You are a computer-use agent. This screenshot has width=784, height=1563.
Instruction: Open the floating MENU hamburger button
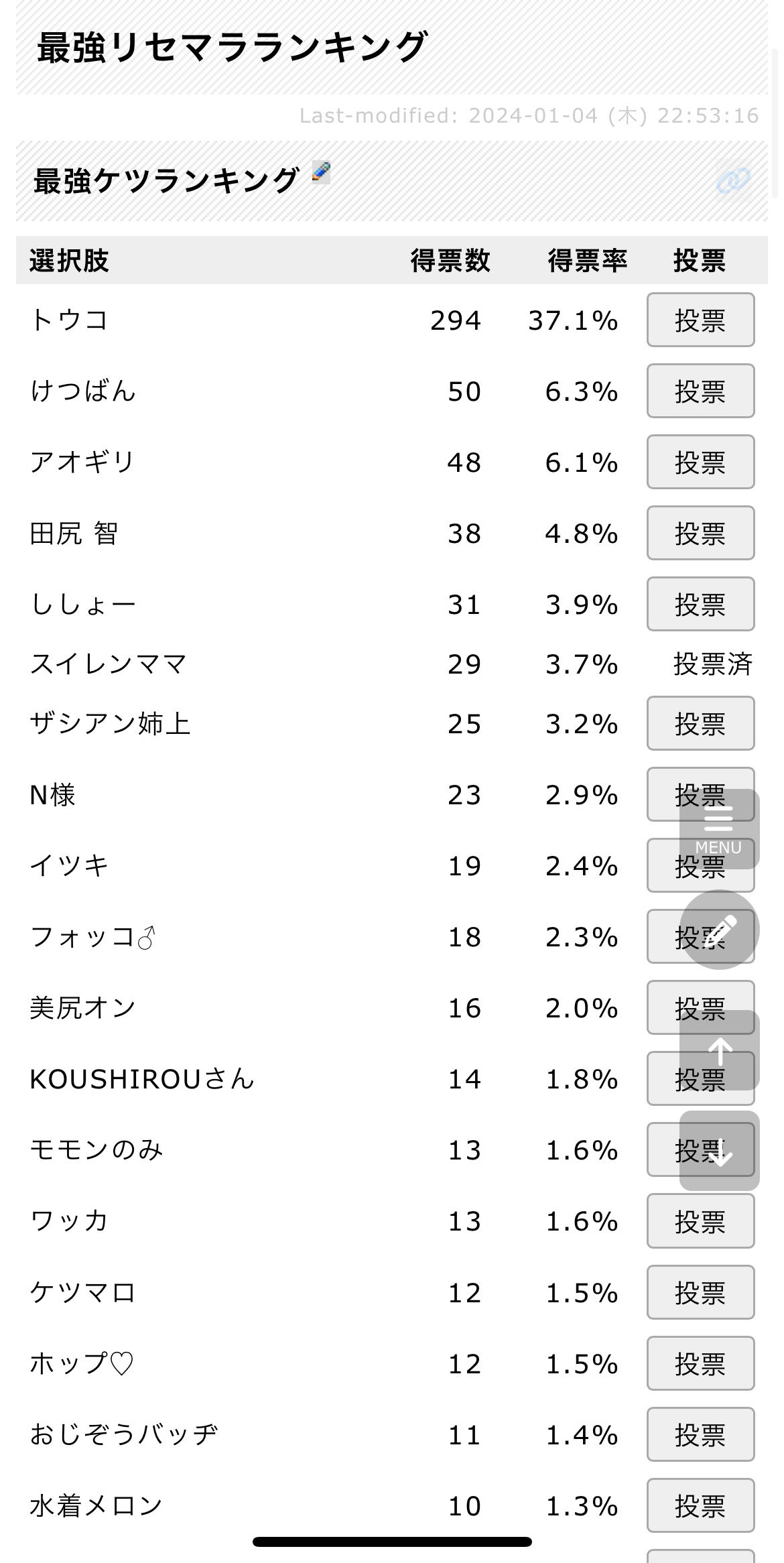(x=719, y=829)
